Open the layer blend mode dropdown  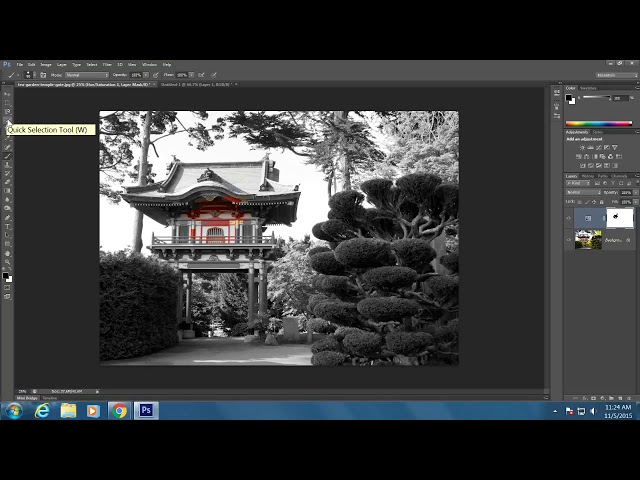pos(583,192)
